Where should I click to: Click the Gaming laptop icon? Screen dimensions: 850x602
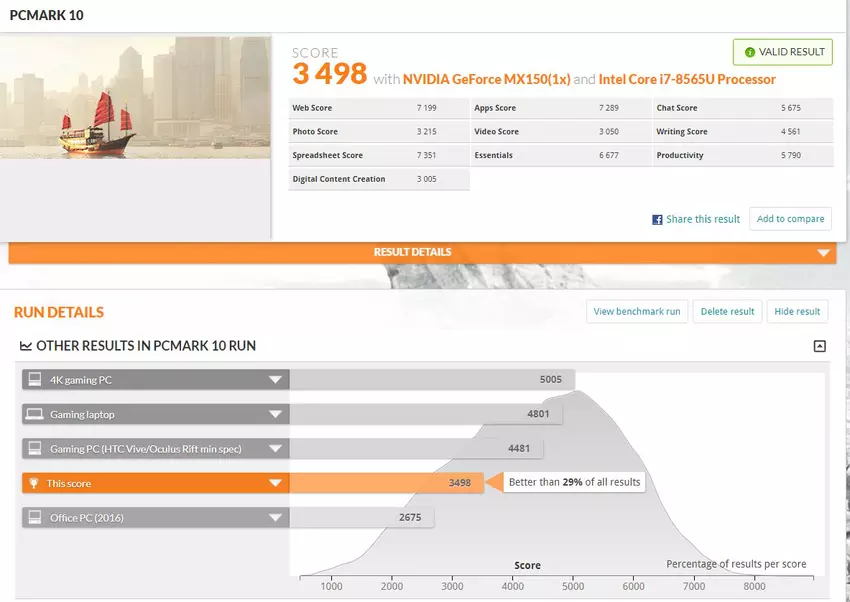coord(34,414)
